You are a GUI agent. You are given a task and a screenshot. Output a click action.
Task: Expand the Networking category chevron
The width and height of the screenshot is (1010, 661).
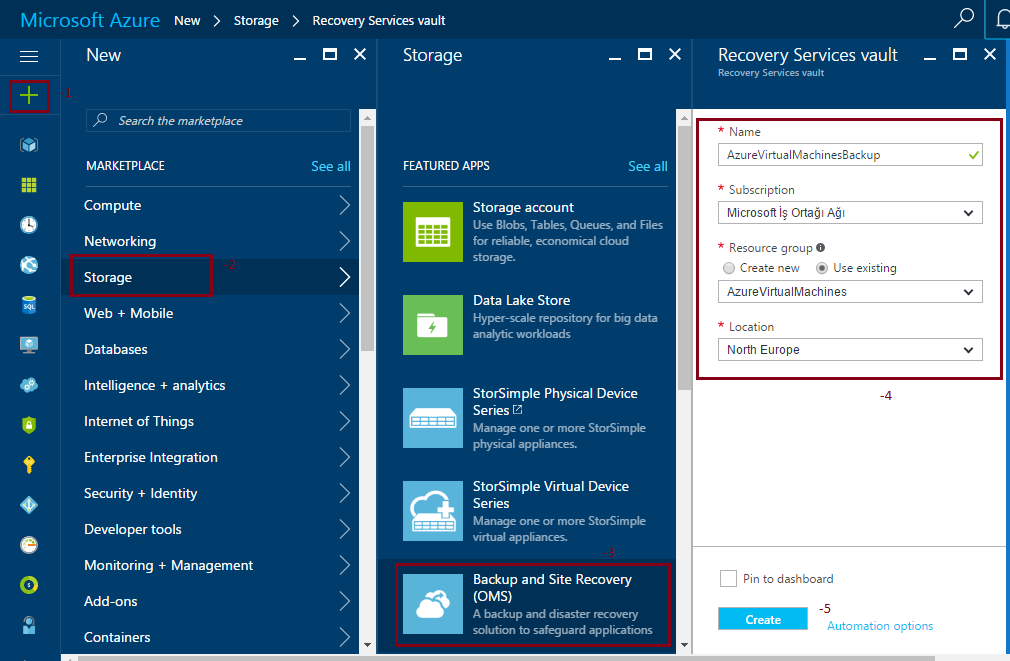point(345,242)
